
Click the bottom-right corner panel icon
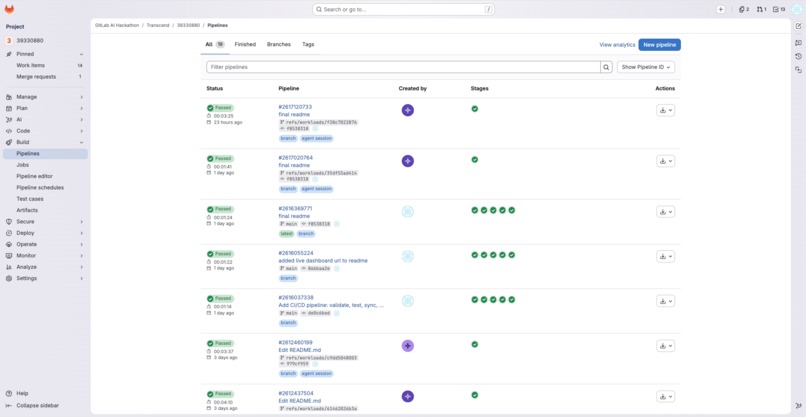point(798,406)
